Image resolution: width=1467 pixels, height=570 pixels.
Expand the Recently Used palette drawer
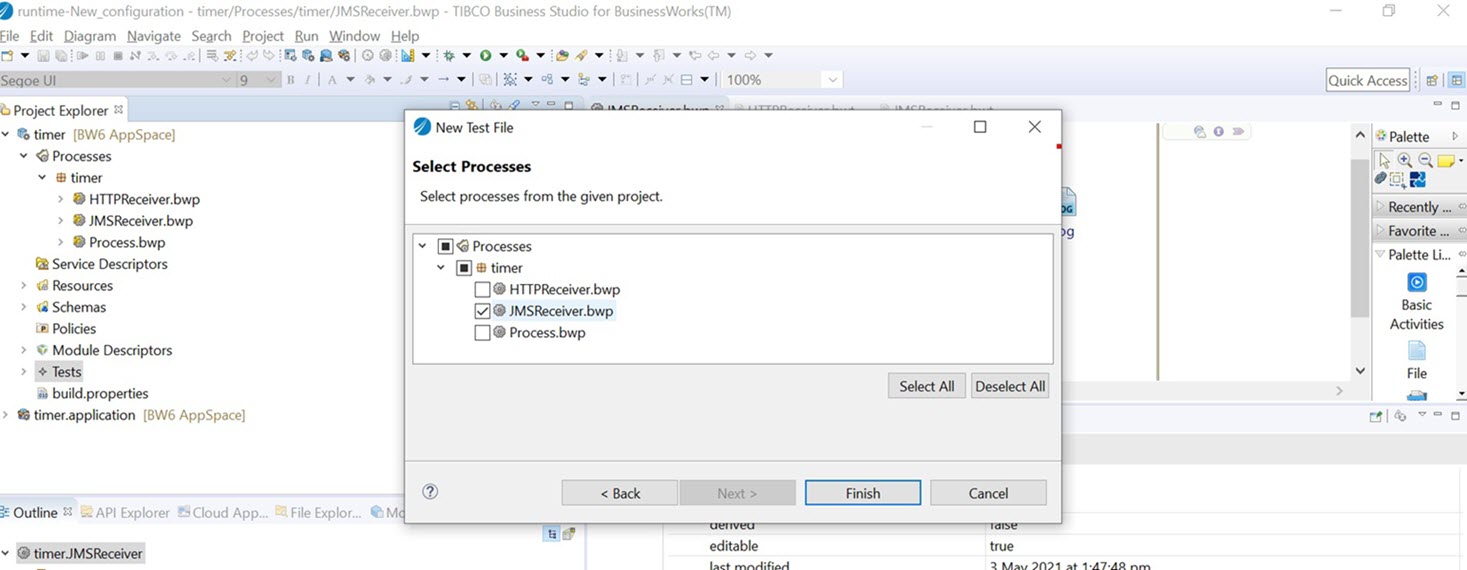(1417, 207)
